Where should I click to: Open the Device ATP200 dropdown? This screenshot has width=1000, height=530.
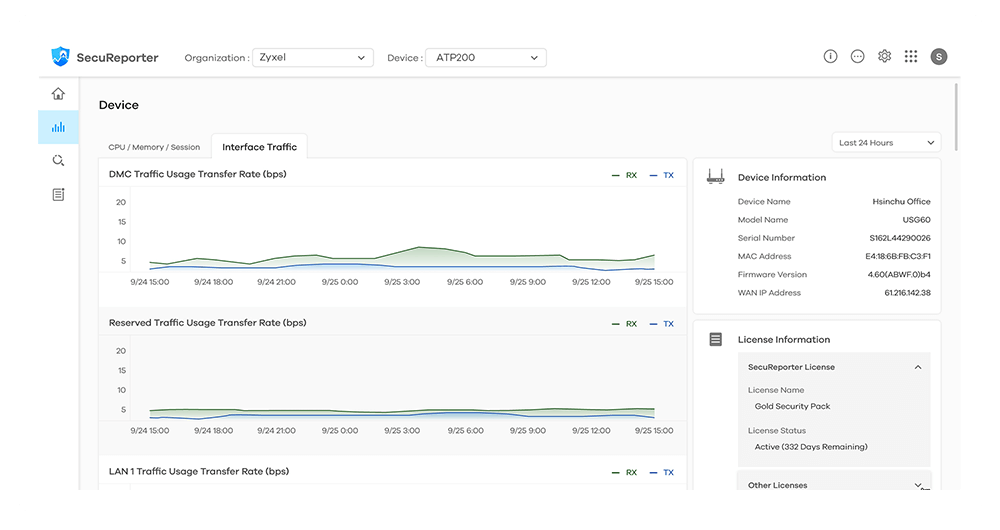tap(485, 57)
